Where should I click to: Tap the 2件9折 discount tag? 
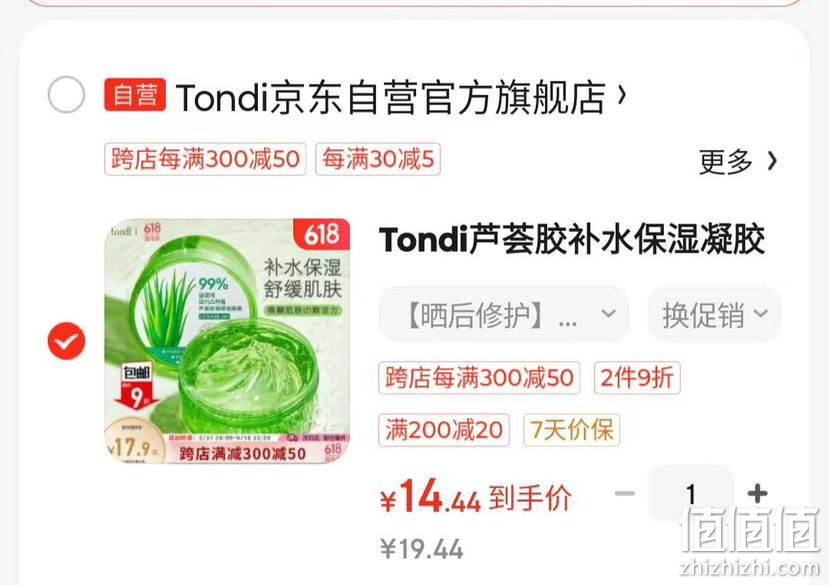pyautogui.click(x=637, y=378)
